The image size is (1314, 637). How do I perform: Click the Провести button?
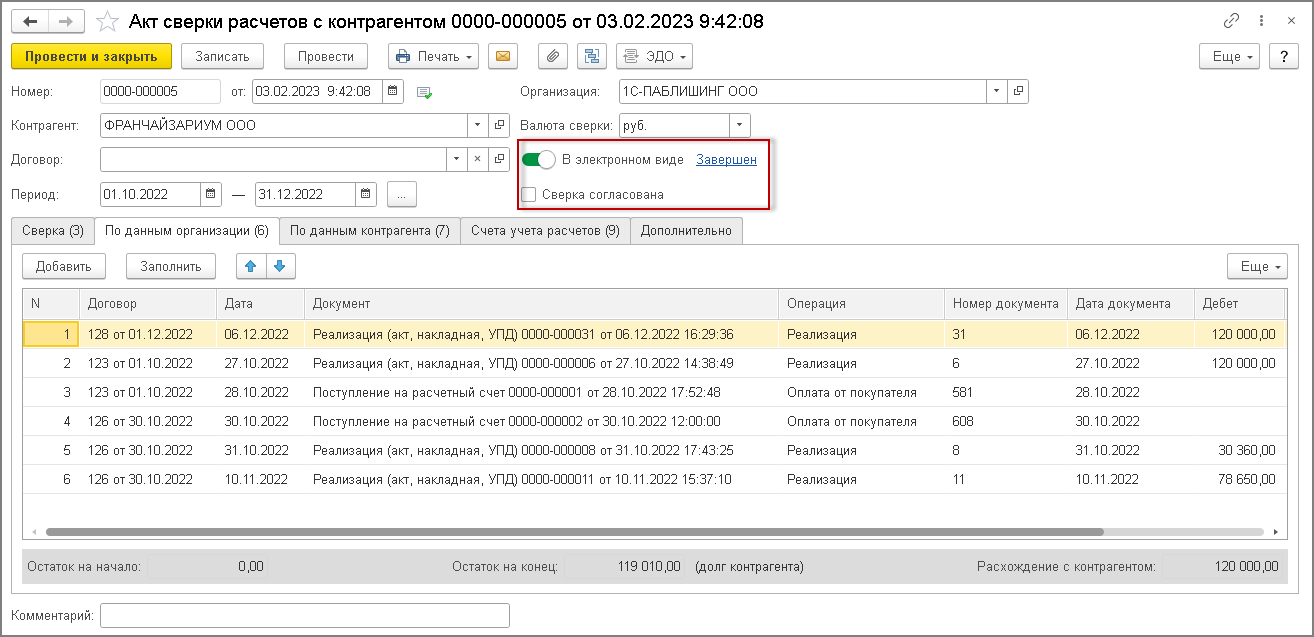click(326, 56)
